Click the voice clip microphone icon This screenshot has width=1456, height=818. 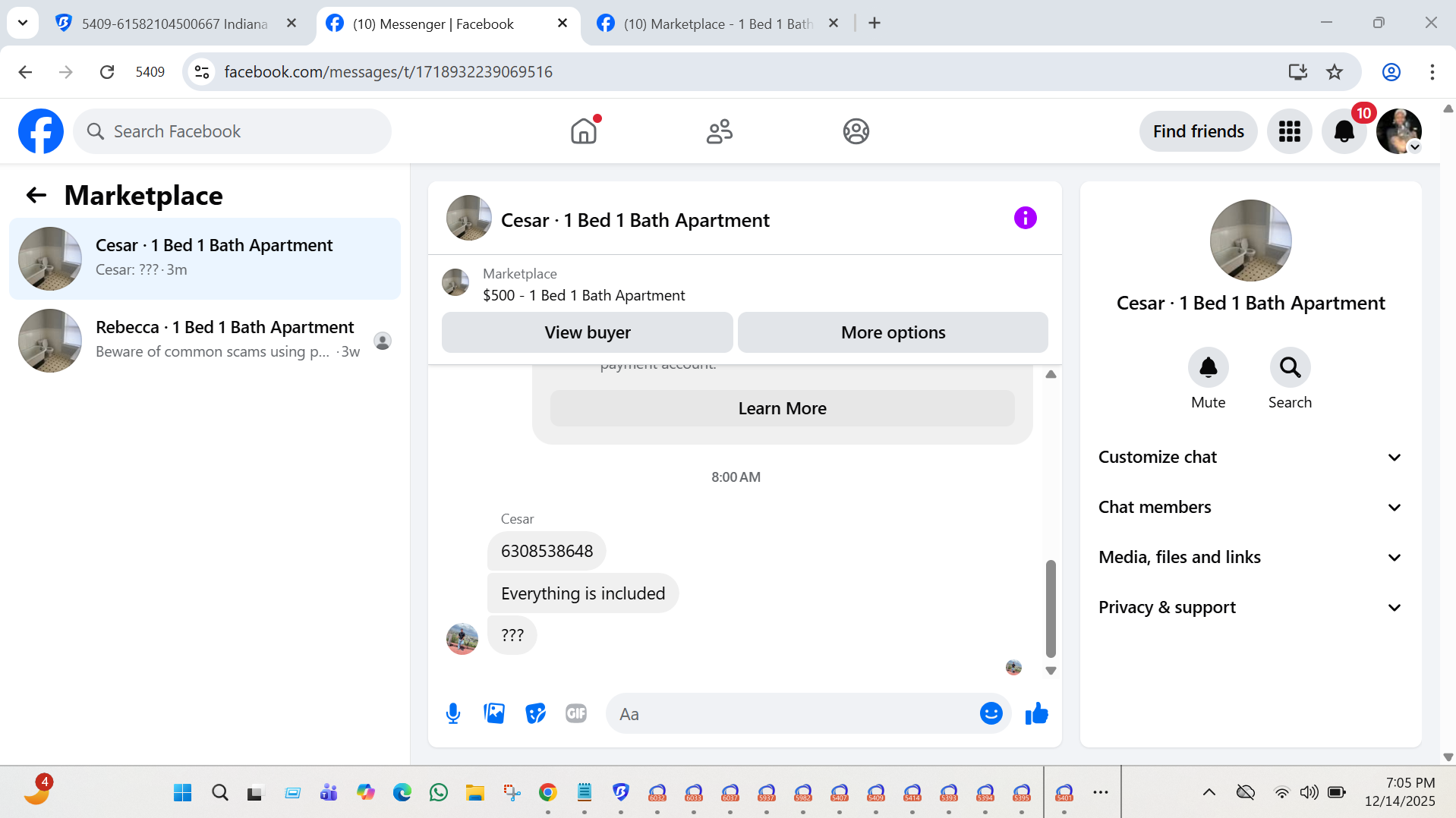(453, 714)
